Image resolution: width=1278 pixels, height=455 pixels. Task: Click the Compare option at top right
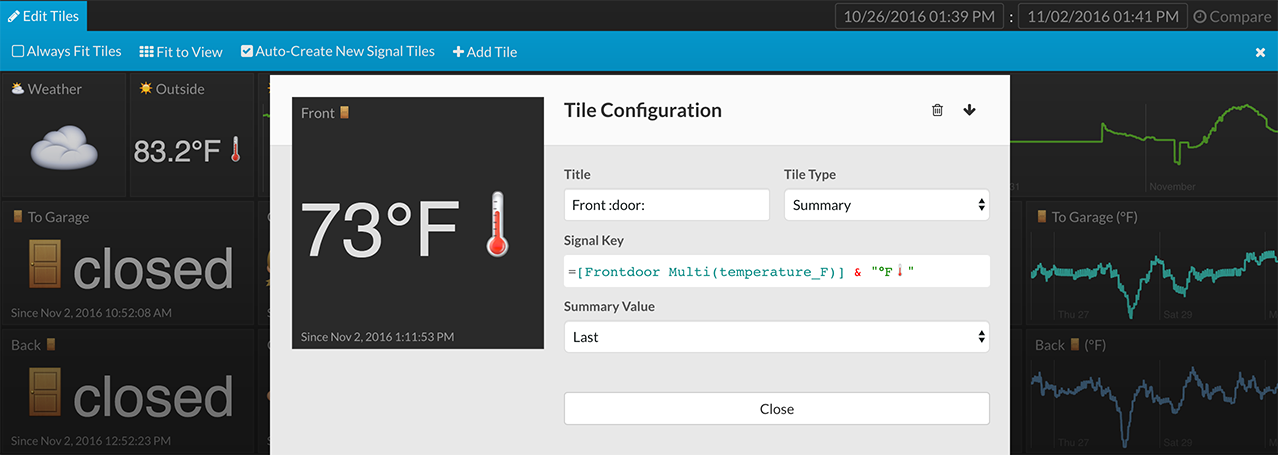tap(1232, 17)
